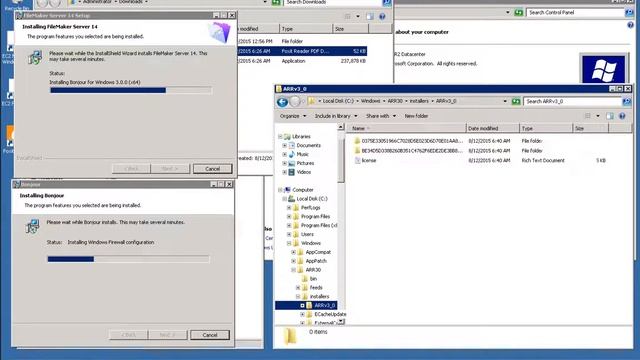640x360 pixels.
Task: Expand the AppCompat folder node
Action: click(293, 252)
